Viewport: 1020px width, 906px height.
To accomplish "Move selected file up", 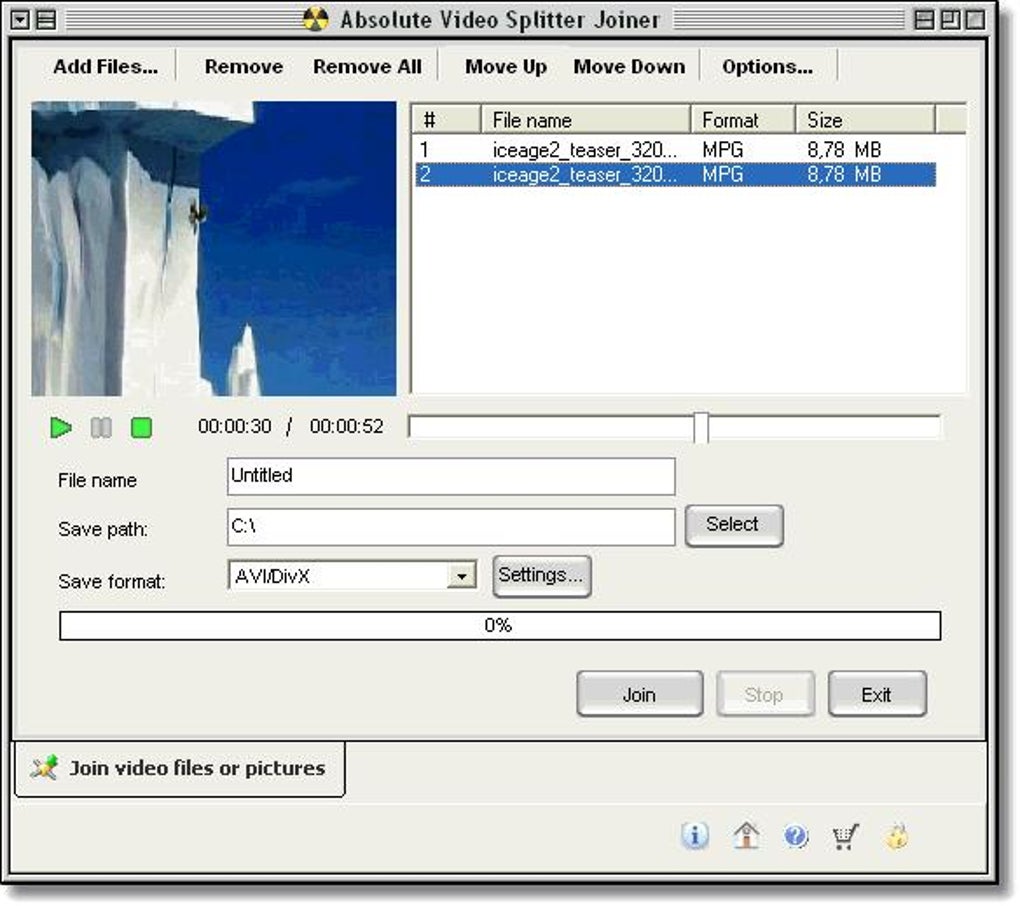I will pyautogui.click(x=505, y=66).
